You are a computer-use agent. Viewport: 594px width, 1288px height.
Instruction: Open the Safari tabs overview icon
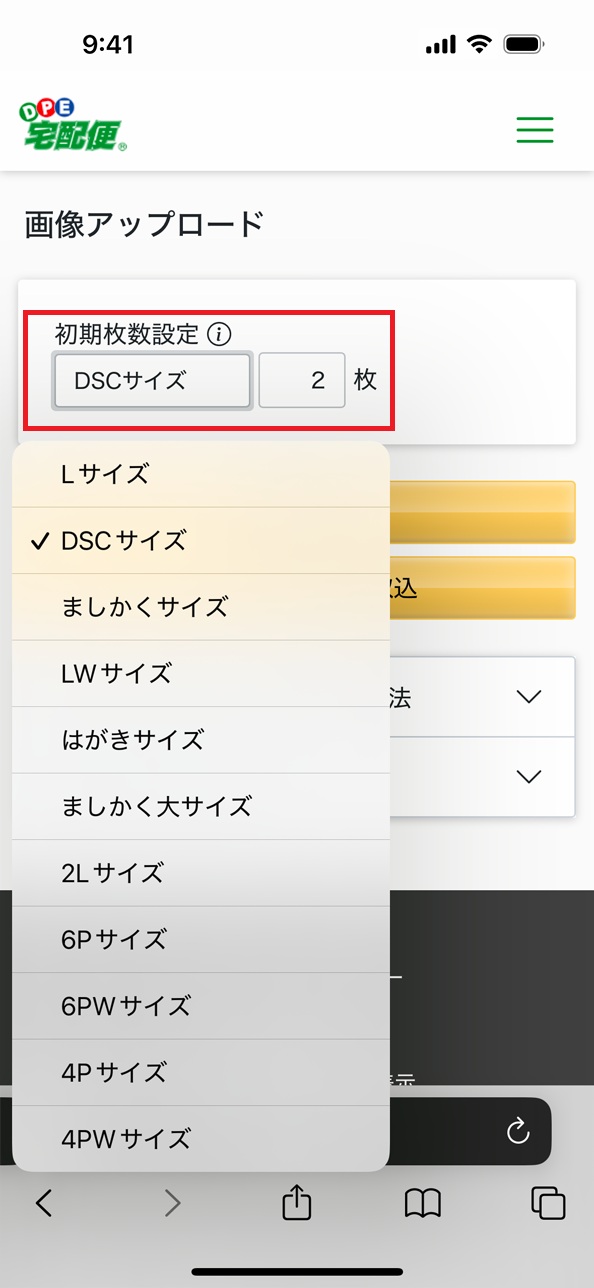point(548,1203)
